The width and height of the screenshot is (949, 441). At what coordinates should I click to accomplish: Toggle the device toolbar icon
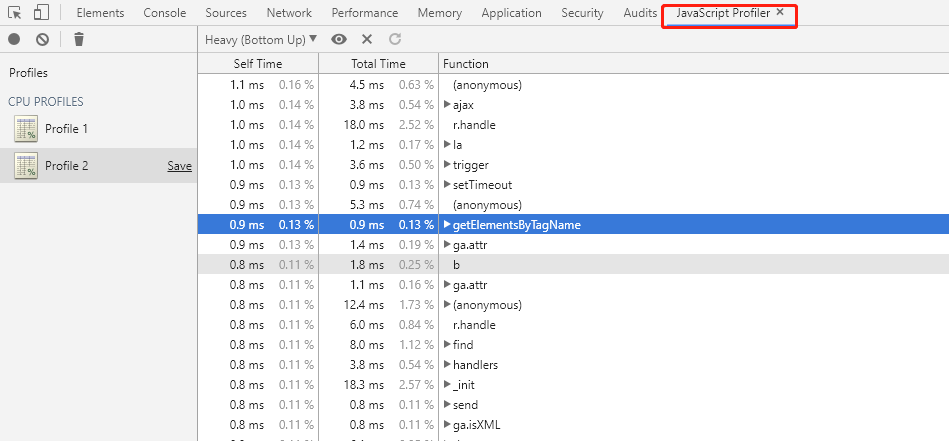pyautogui.click(x=41, y=13)
